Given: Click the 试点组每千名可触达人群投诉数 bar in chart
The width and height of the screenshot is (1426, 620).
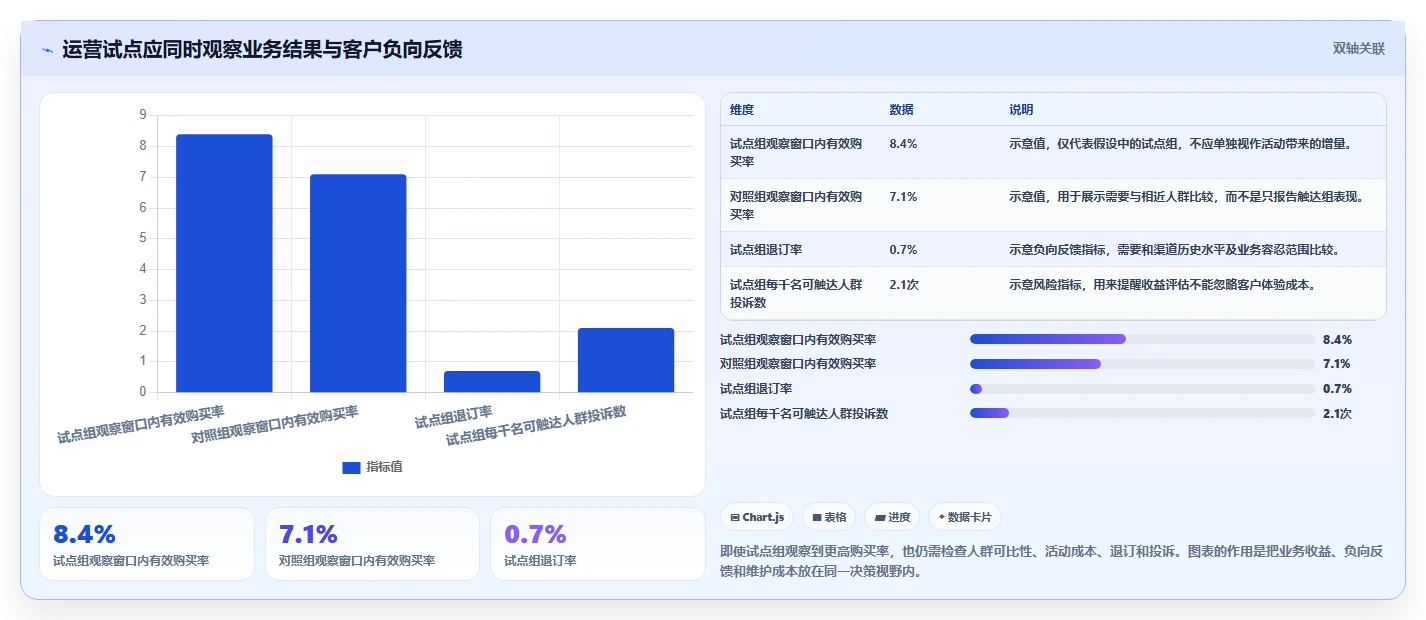Looking at the screenshot, I should tap(626, 360).
